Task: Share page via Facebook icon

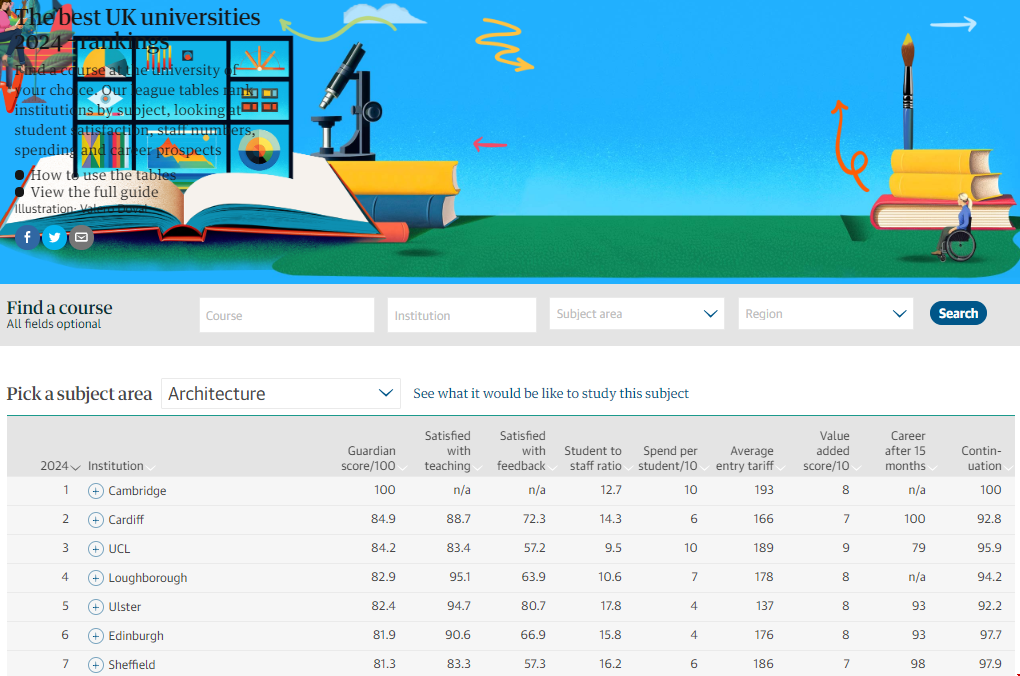Action: click(x=28, y=237)
